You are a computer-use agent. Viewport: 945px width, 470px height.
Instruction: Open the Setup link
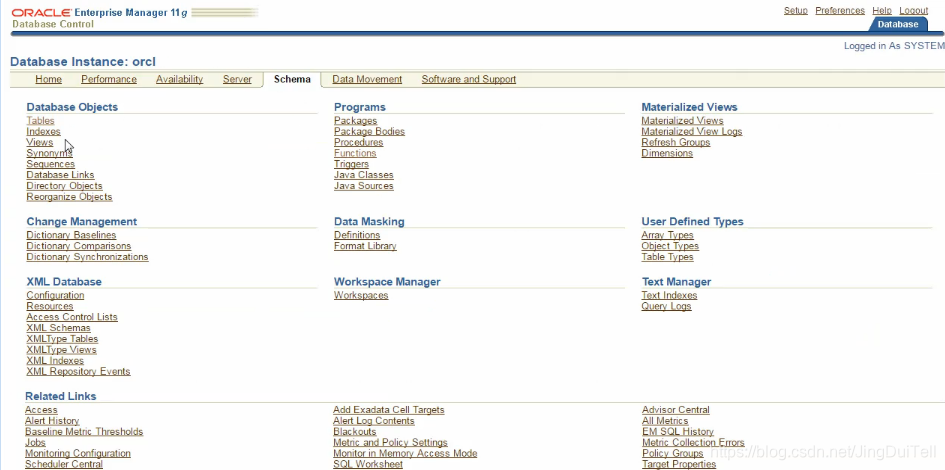point(796,11)
